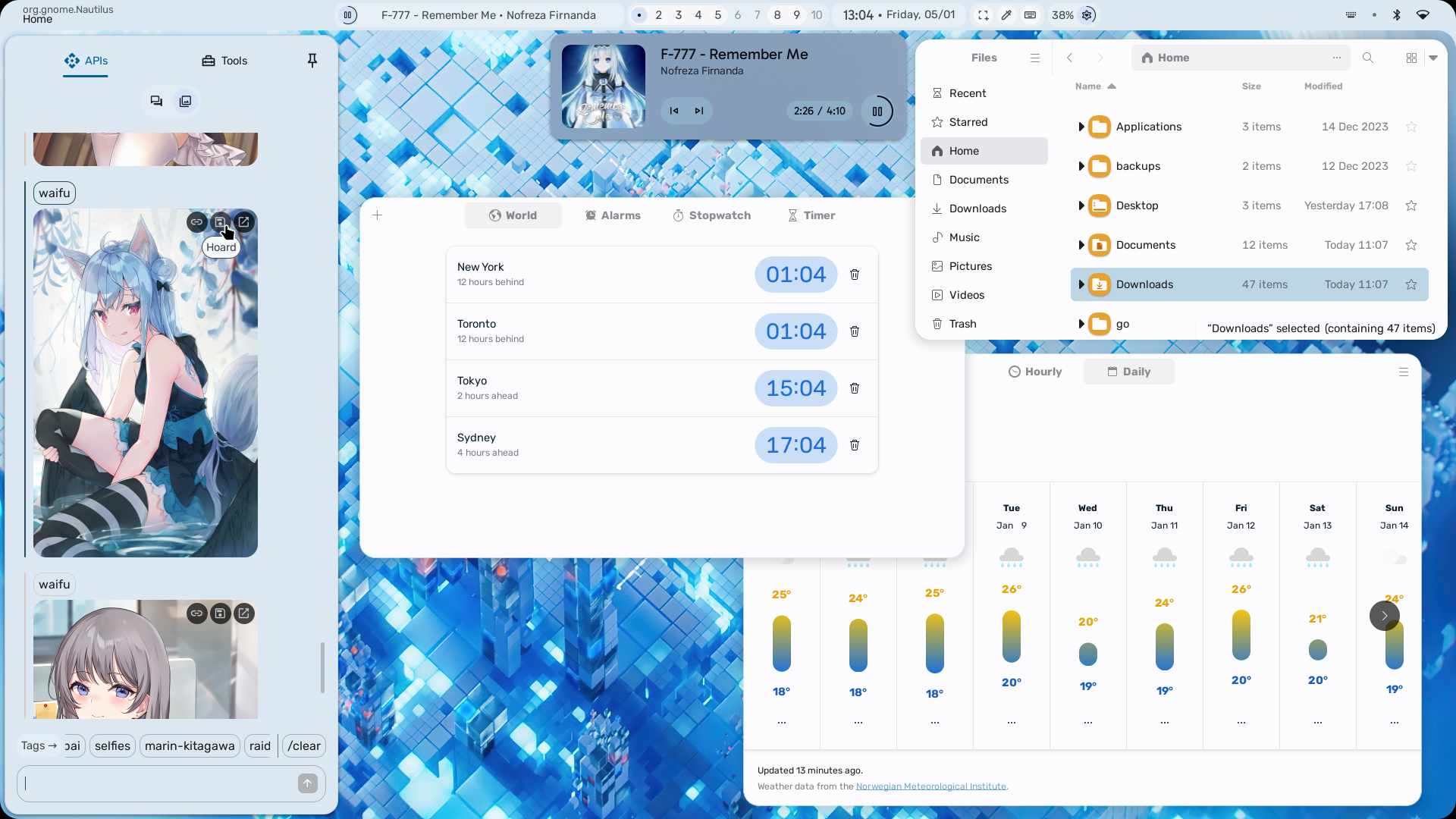Viewport: 1456px width, 819px height.
Task: Switch to the Stopwatch tab
Action: [712, 215]
